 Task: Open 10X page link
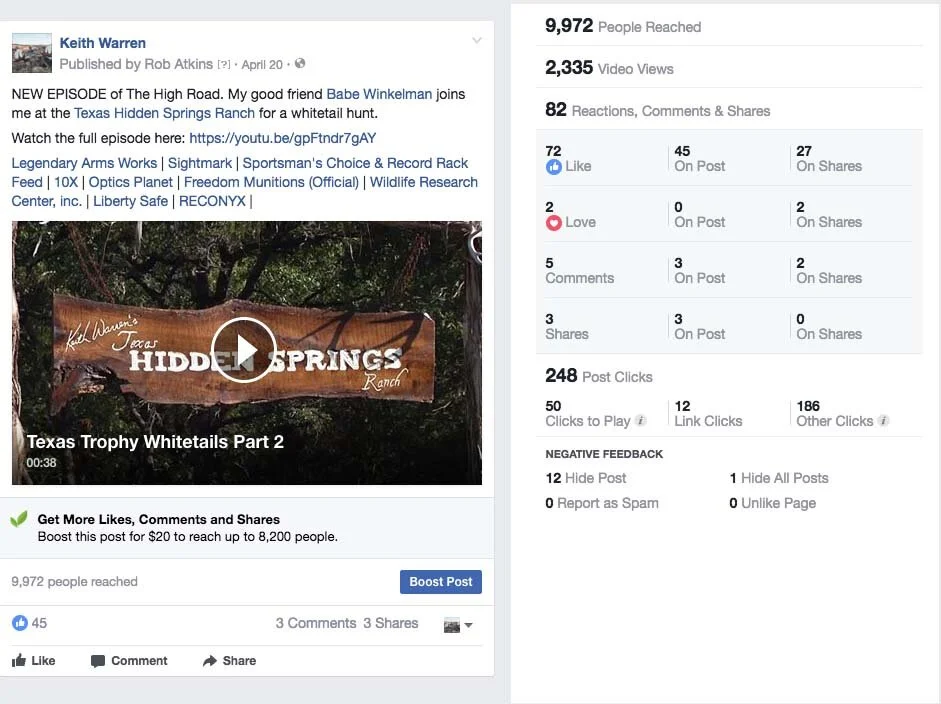[x=66, y=182]
